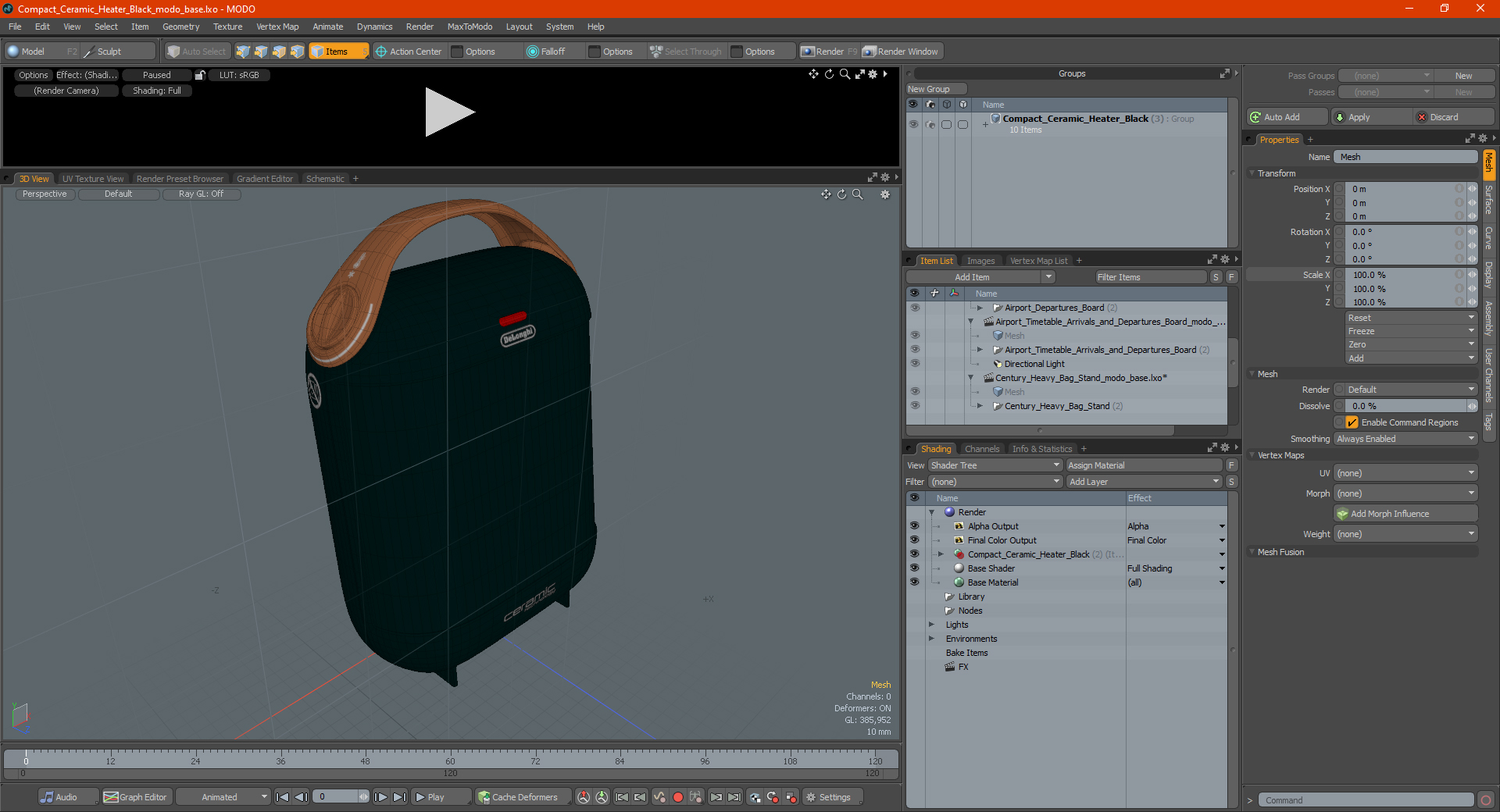
Task: Open the Graph Editor
Action: [136, 797]
